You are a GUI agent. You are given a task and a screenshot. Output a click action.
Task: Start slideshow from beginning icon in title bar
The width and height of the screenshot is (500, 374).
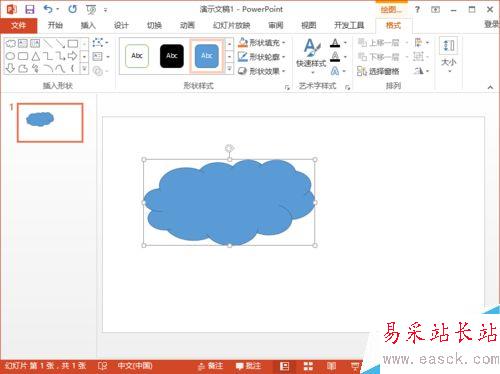coord(91,10)
